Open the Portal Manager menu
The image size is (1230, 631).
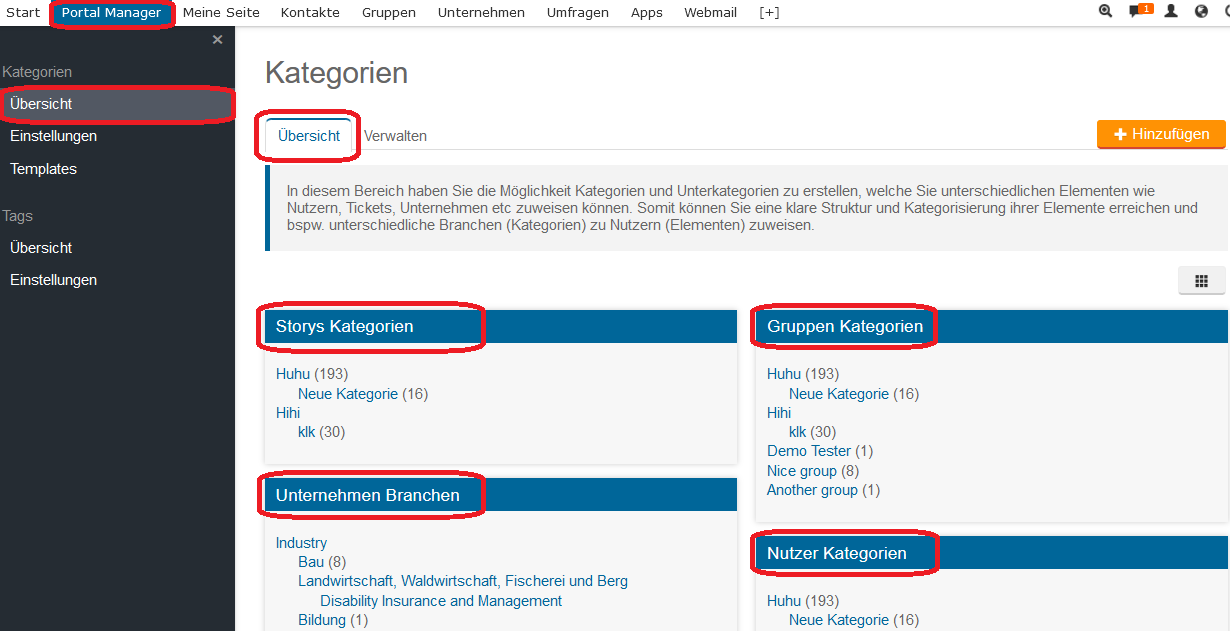pyautogui.click(x=111, y=13)
